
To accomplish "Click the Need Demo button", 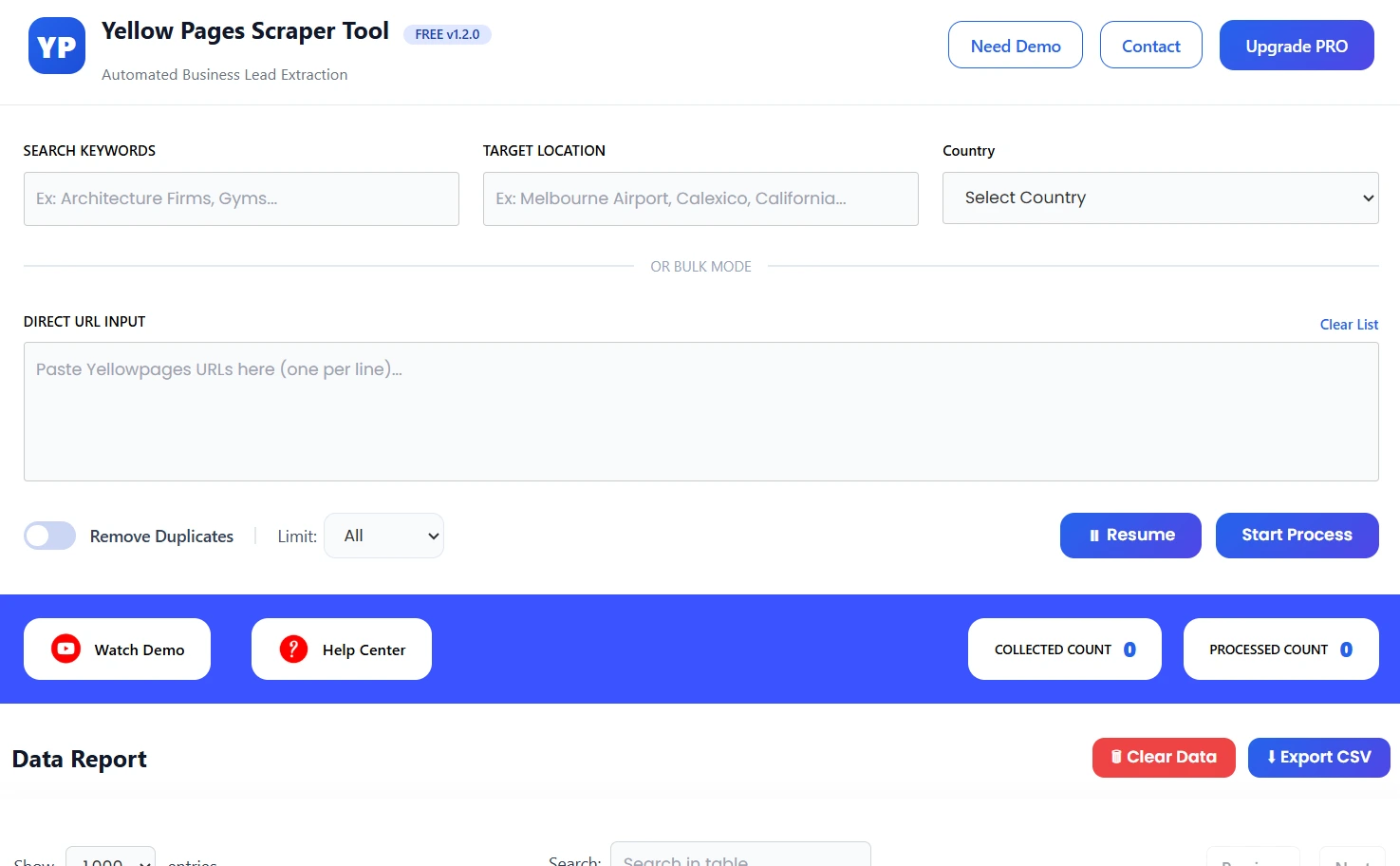I will (1016, 46).
